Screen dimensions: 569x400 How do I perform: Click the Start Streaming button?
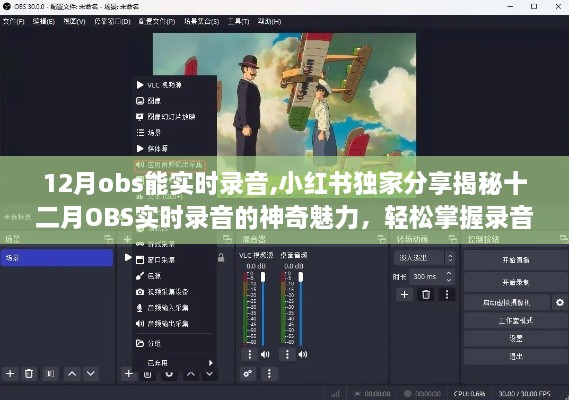[515, 260]
